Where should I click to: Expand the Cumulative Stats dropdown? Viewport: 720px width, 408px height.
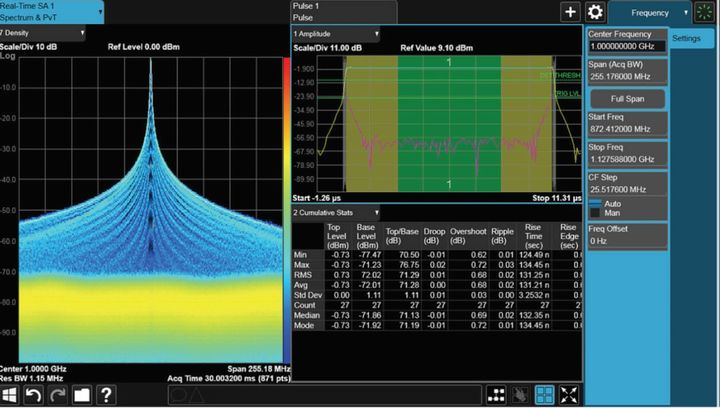(335, 212)
